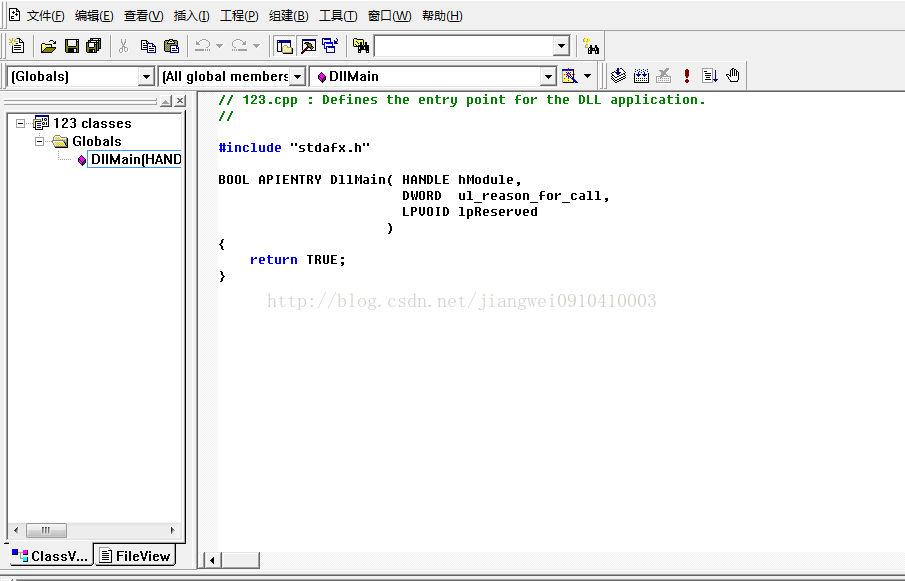The image size is (905, 581).
Task: Click the 'DWORD ul_reason_for_call,' code line
Action: pos(506,196)
